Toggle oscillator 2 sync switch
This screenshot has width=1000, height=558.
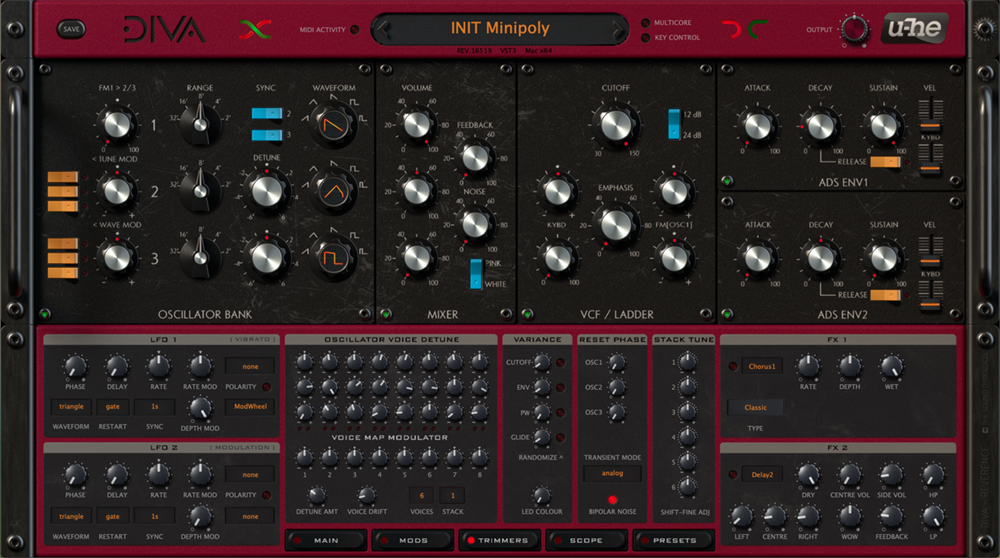[x=267, y=114]
